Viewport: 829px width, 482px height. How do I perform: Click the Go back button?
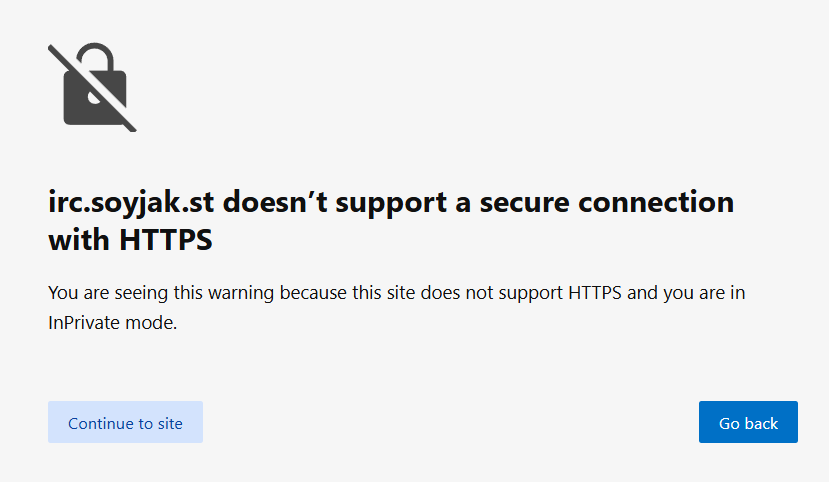[748, 422]
